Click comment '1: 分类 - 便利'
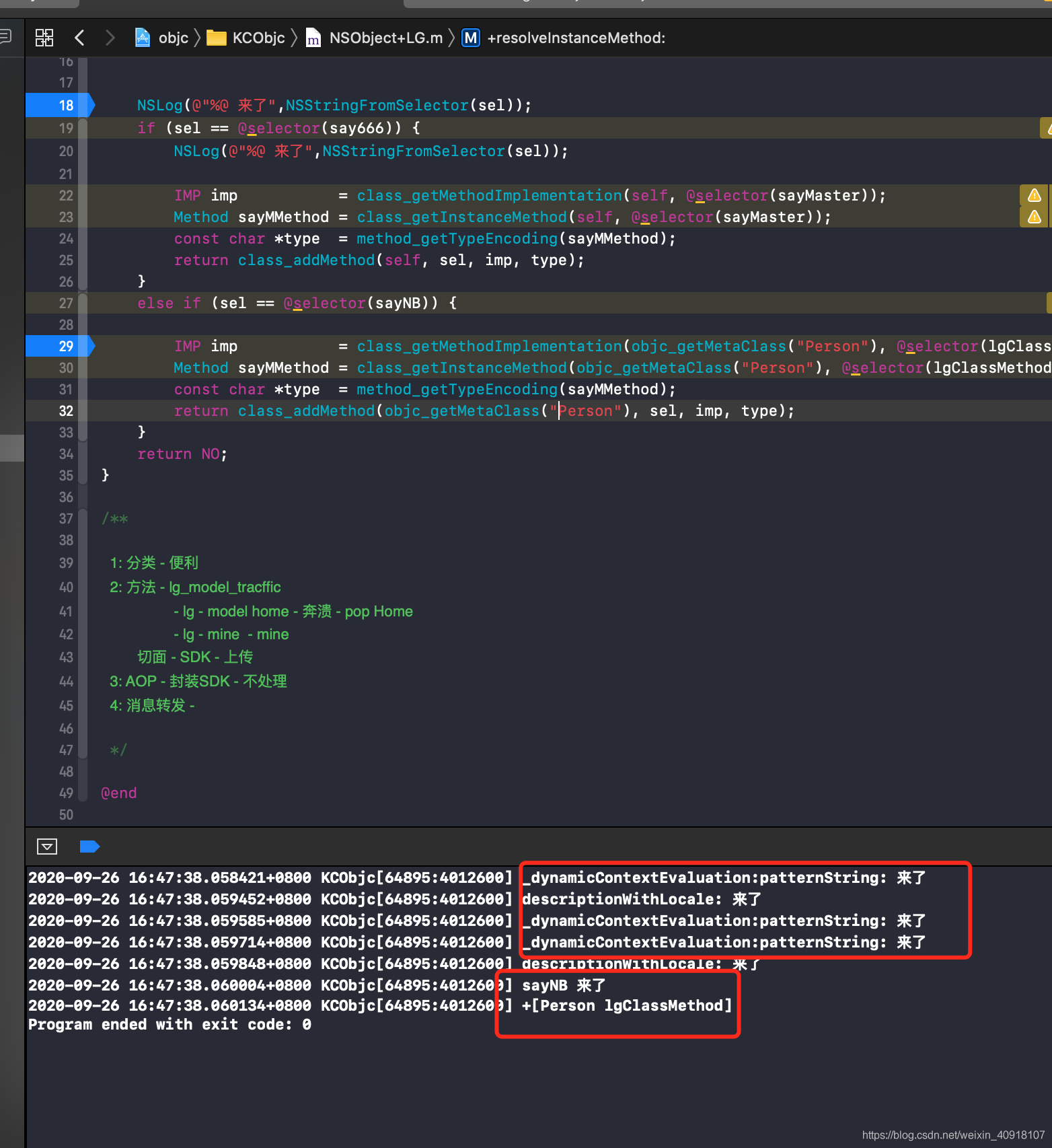Screen dimensions: 1052x1148 (154, 563)
